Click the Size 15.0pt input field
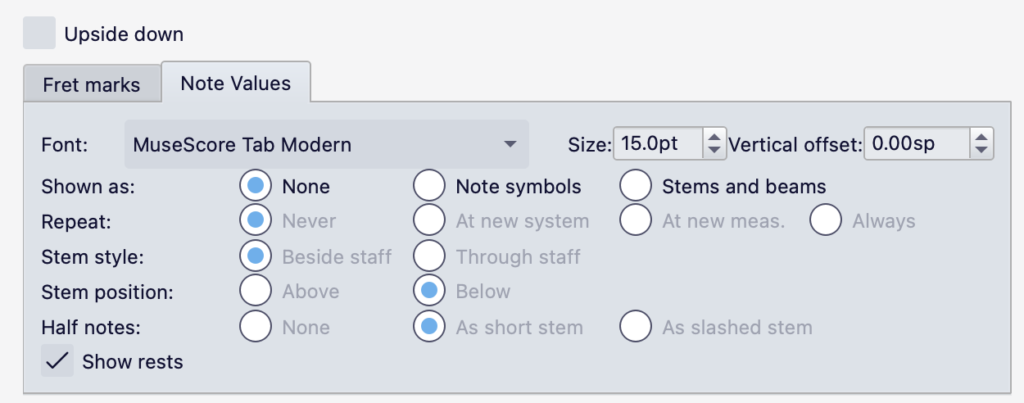 coord(658,144)
